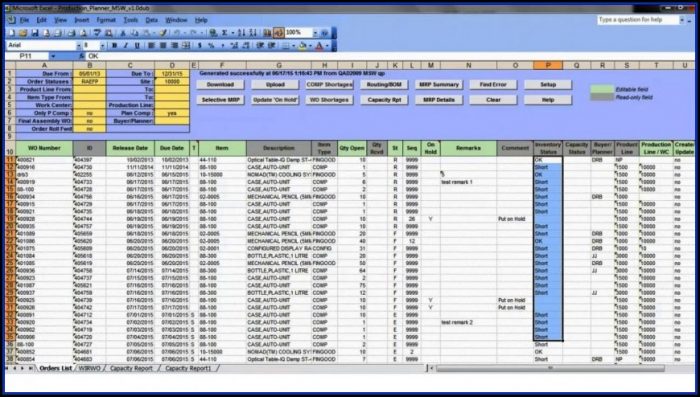Click the Capacity Rpt button
The height and width of the screenshot is (397, 700).
click(x=384, y=100)
